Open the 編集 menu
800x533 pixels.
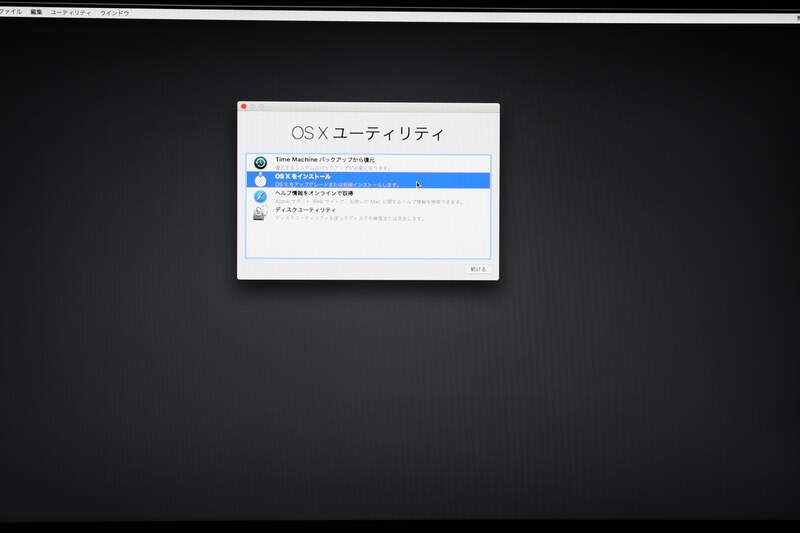pyautogui.click(x=36, y=12)
